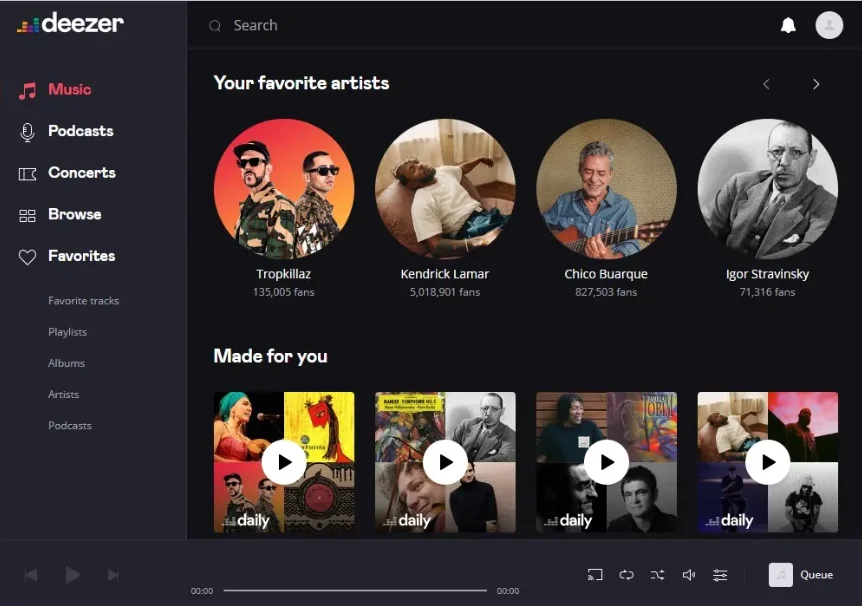Play the daily mix with Mahler Symphony cover
This screenshot has height=607, width=862.
point(445,462)
